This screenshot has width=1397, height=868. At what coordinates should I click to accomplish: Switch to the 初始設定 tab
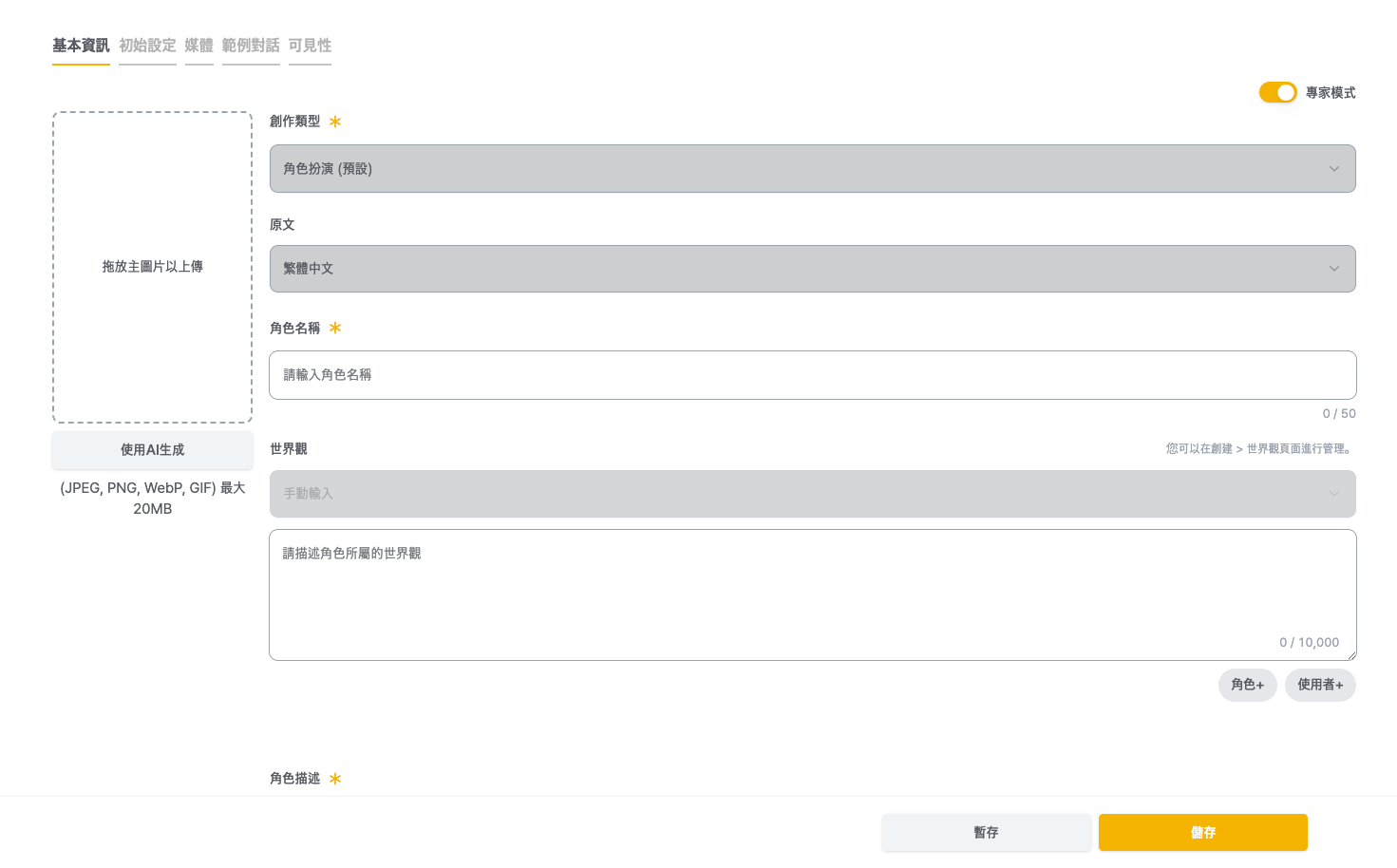coord(147,45)
